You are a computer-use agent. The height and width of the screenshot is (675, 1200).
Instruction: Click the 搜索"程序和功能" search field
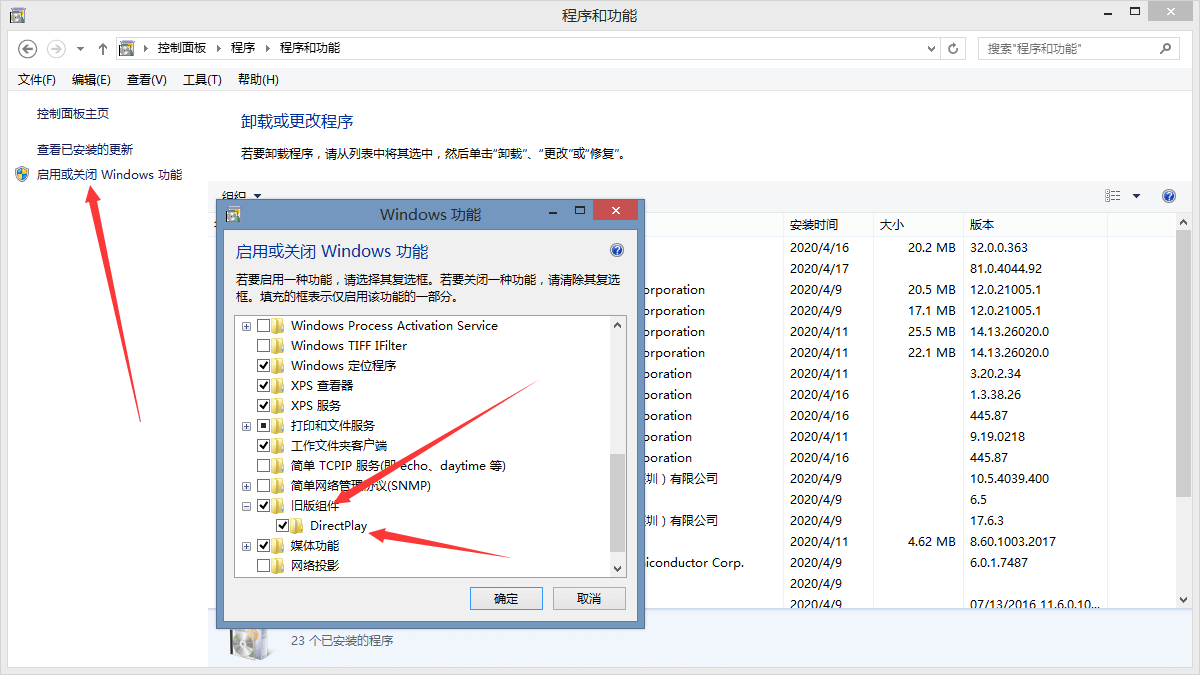[x=1065, y=48]
